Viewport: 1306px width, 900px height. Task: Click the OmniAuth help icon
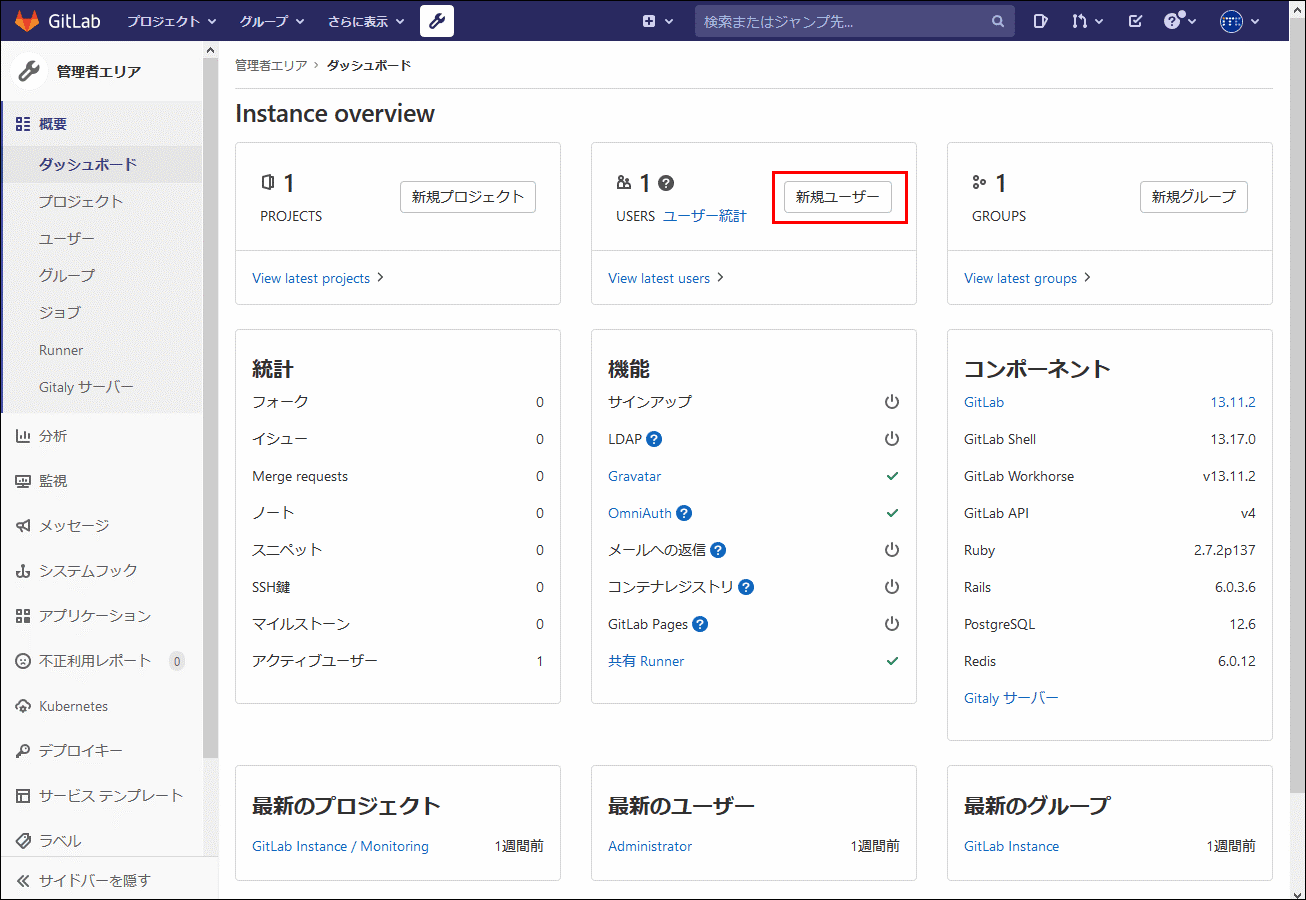[684, 513]
